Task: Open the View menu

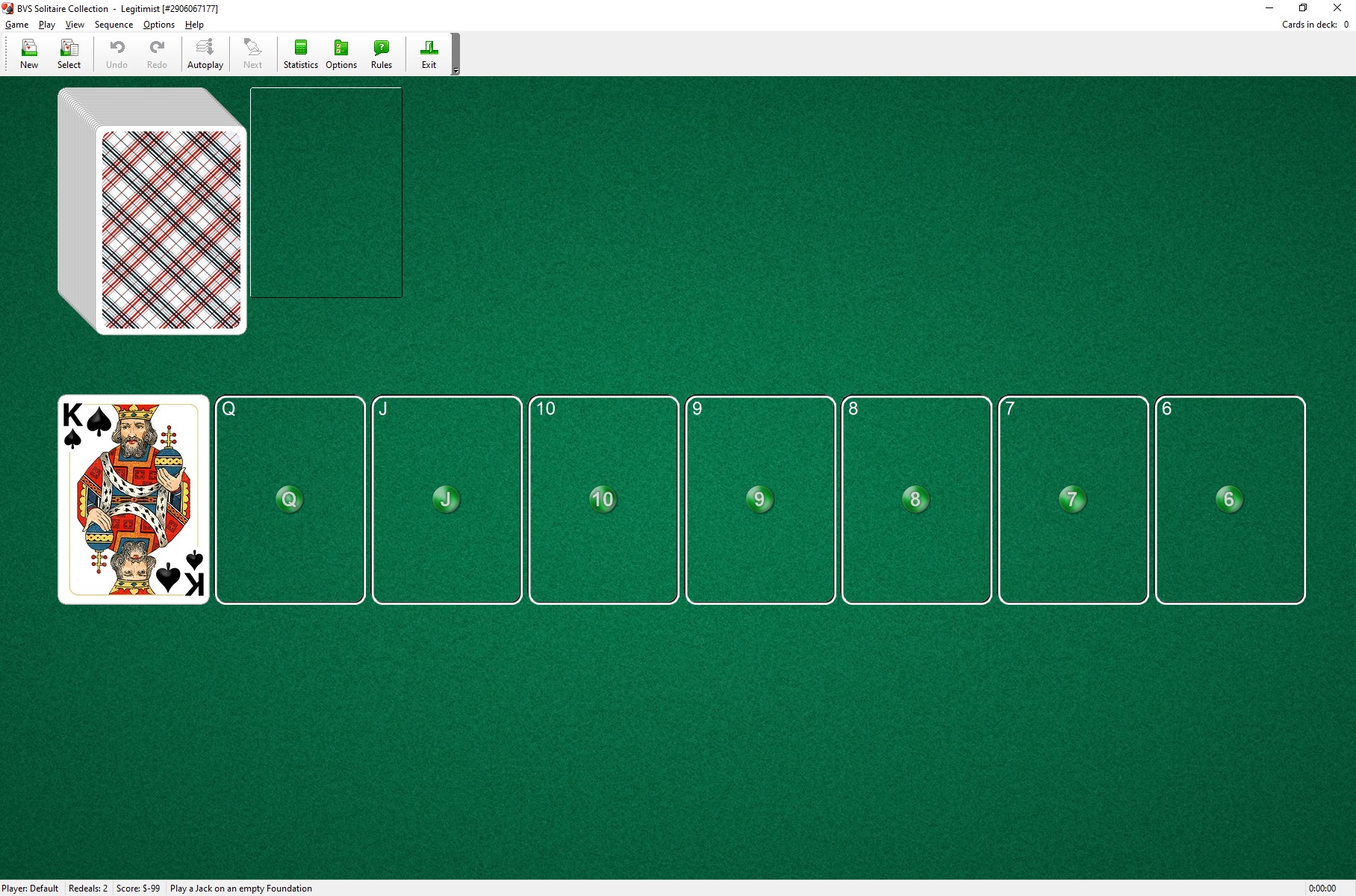Action: coord(75,25)
